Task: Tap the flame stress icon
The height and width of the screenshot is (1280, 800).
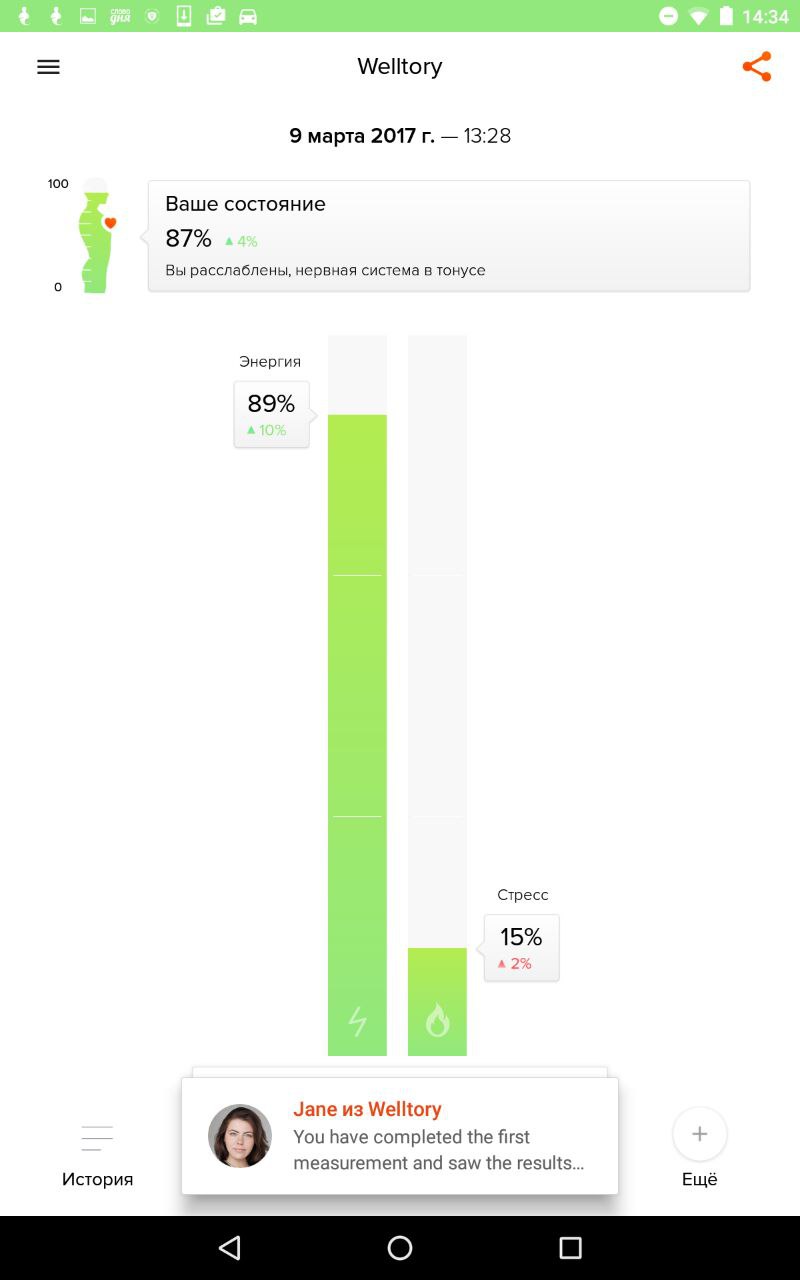Action: tap(437, 1020)
